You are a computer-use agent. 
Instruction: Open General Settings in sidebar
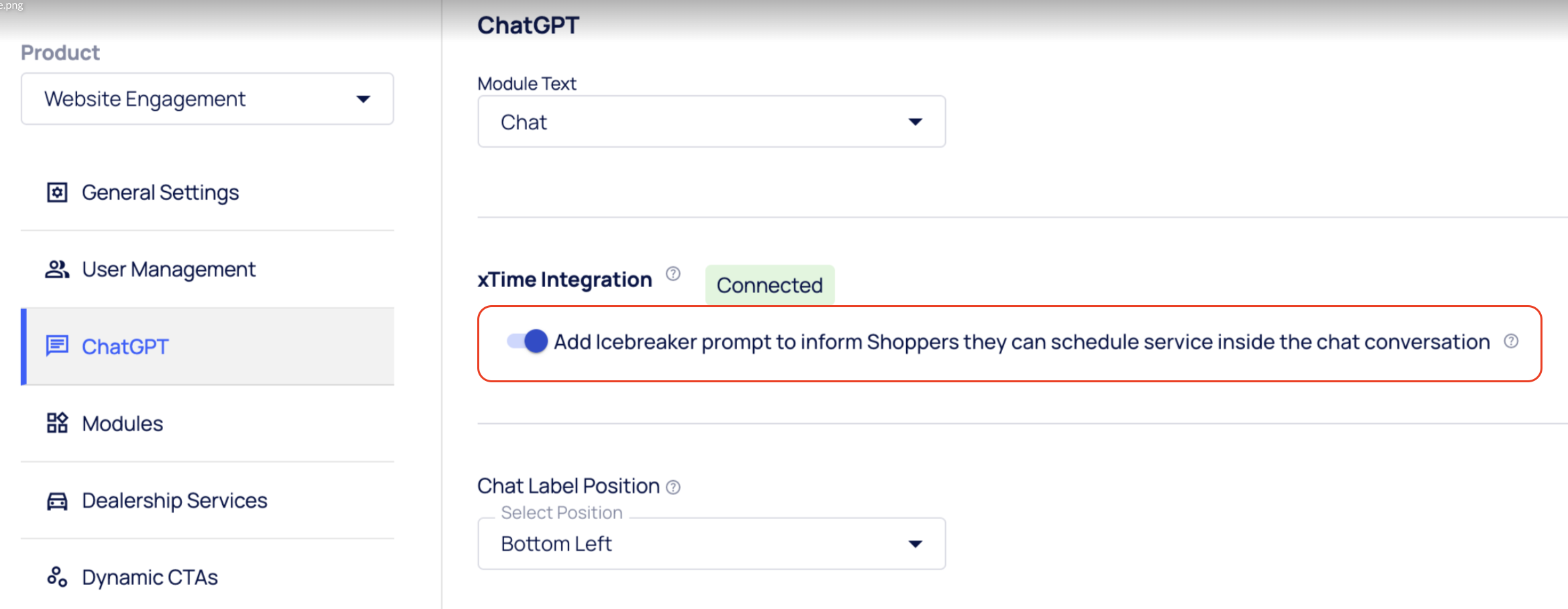point(160,192)
